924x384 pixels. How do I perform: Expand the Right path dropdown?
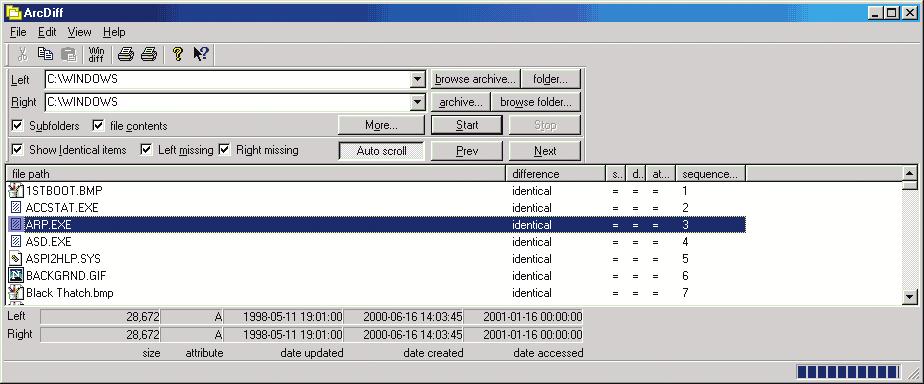418,102
